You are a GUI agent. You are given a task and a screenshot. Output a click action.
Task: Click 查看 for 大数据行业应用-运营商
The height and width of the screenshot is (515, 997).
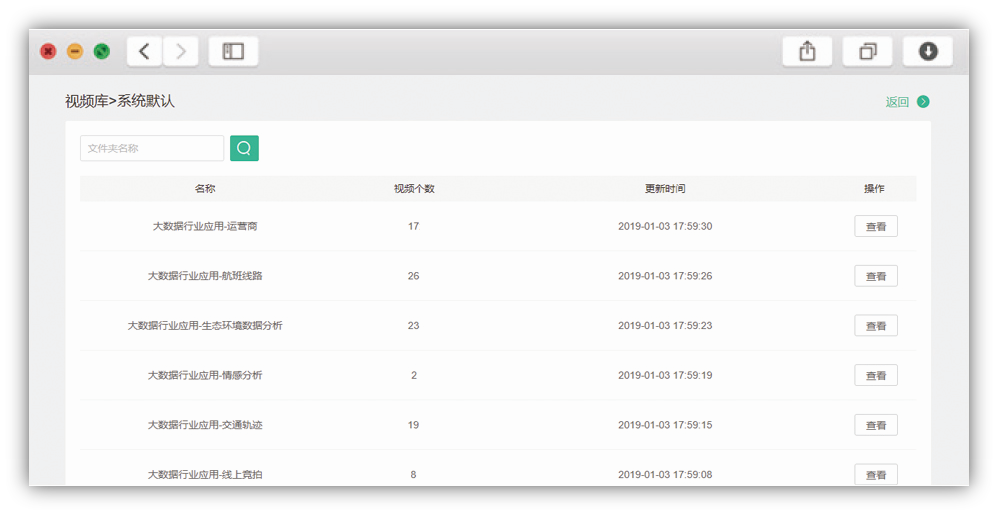pyautogui.click(x=875, y=226)
